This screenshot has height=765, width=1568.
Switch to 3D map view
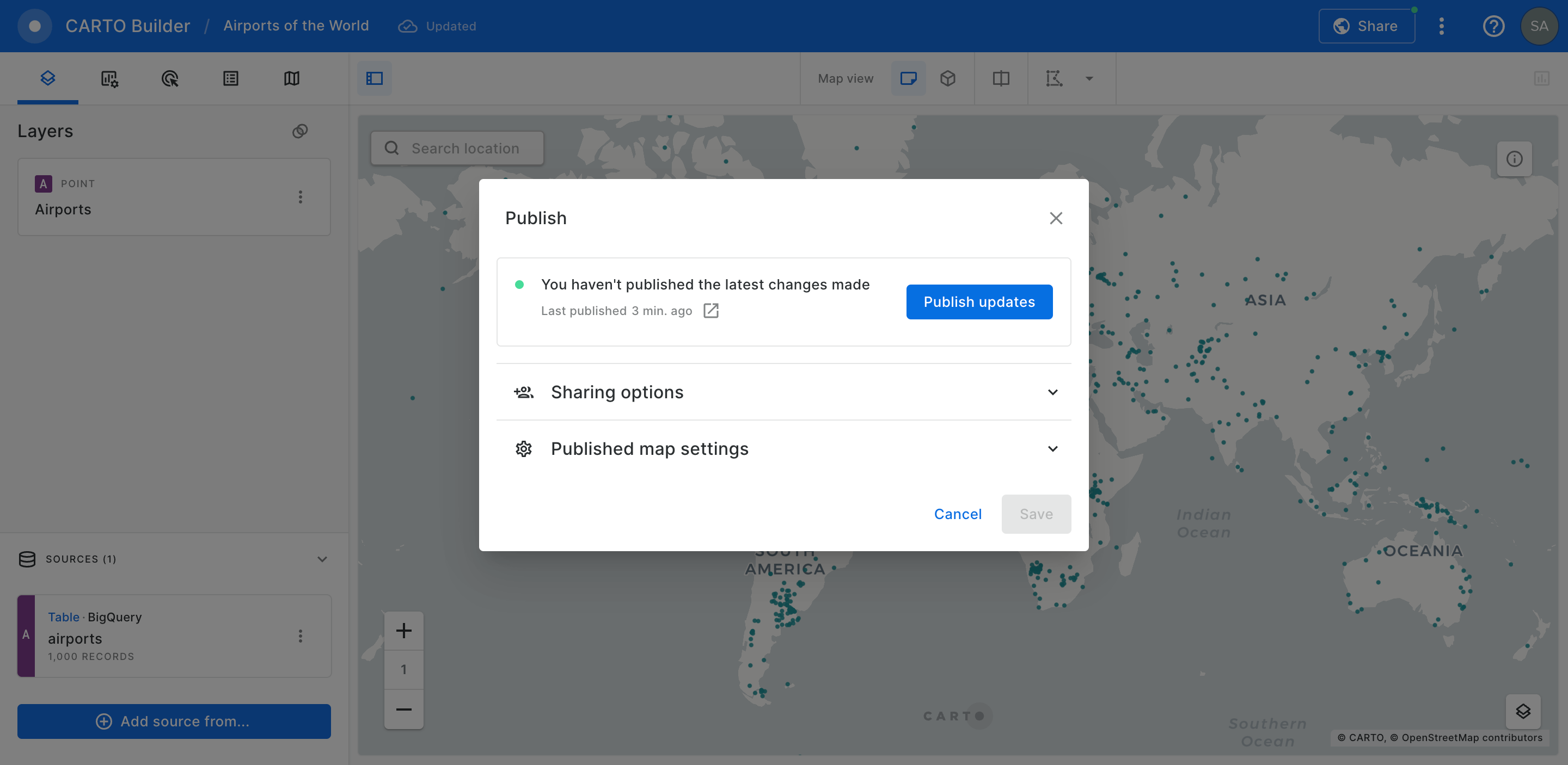(948, 78)
